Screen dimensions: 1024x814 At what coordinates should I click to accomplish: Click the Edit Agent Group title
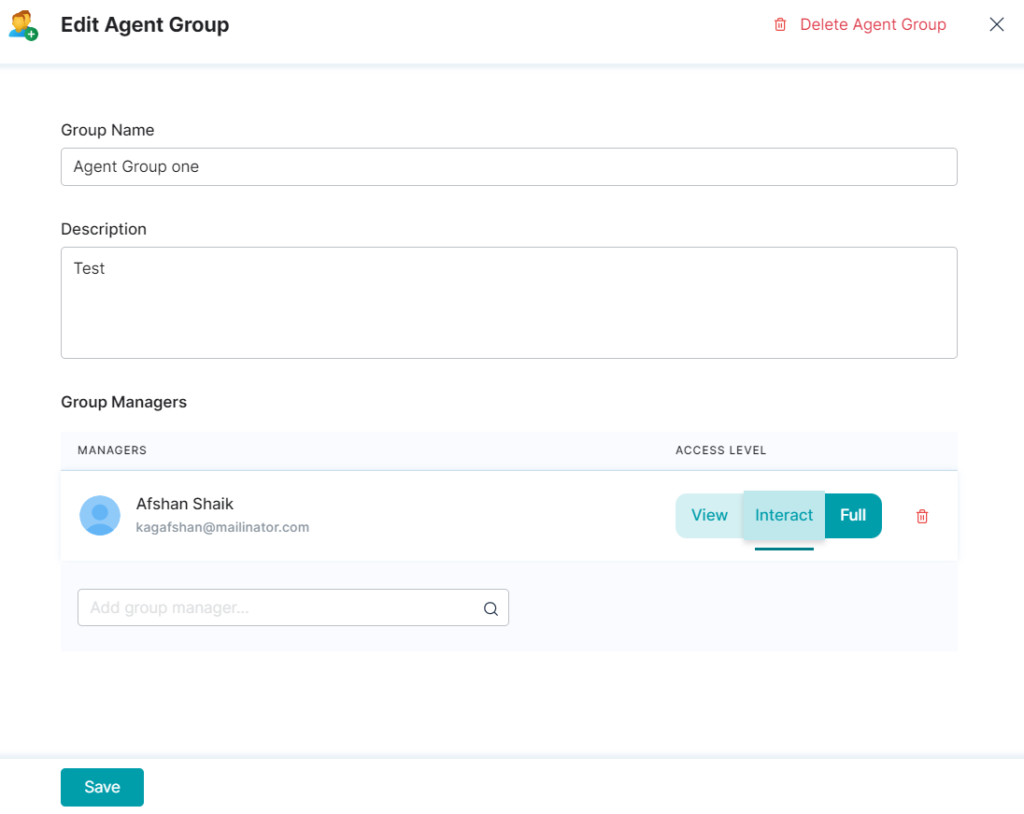click(x=145, y=24)
